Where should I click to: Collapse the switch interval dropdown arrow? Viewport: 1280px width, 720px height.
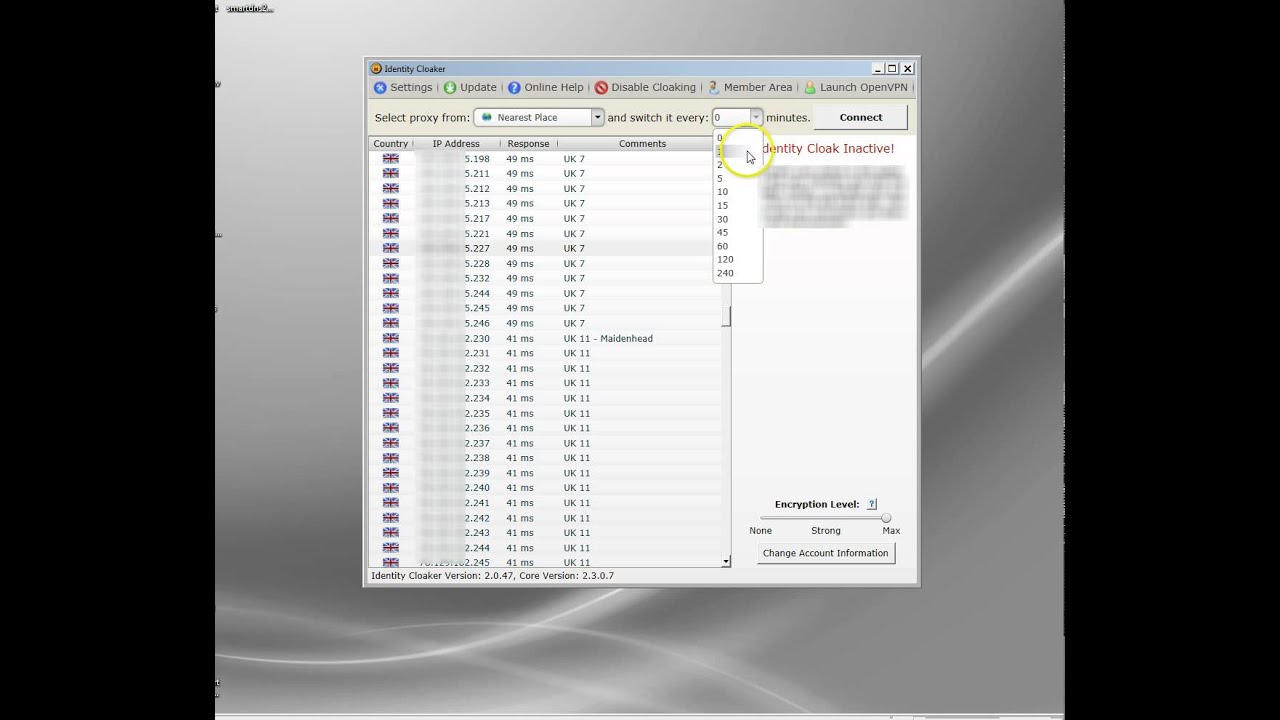coord(756,117)
